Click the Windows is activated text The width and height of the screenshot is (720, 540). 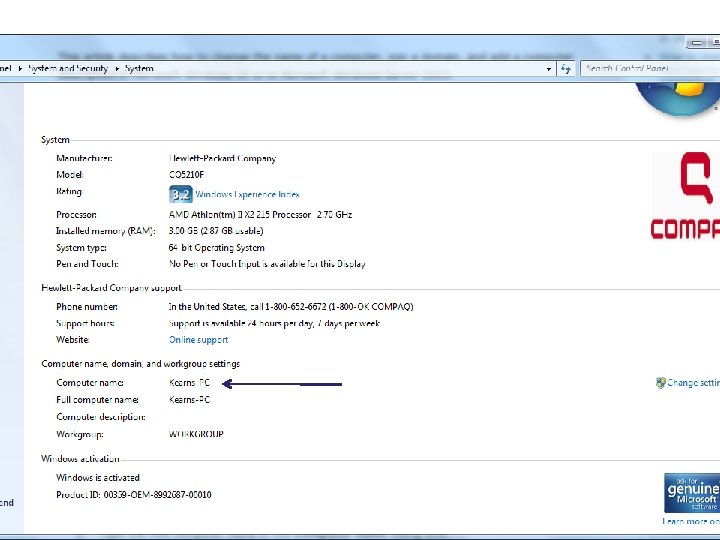point(98,478)
